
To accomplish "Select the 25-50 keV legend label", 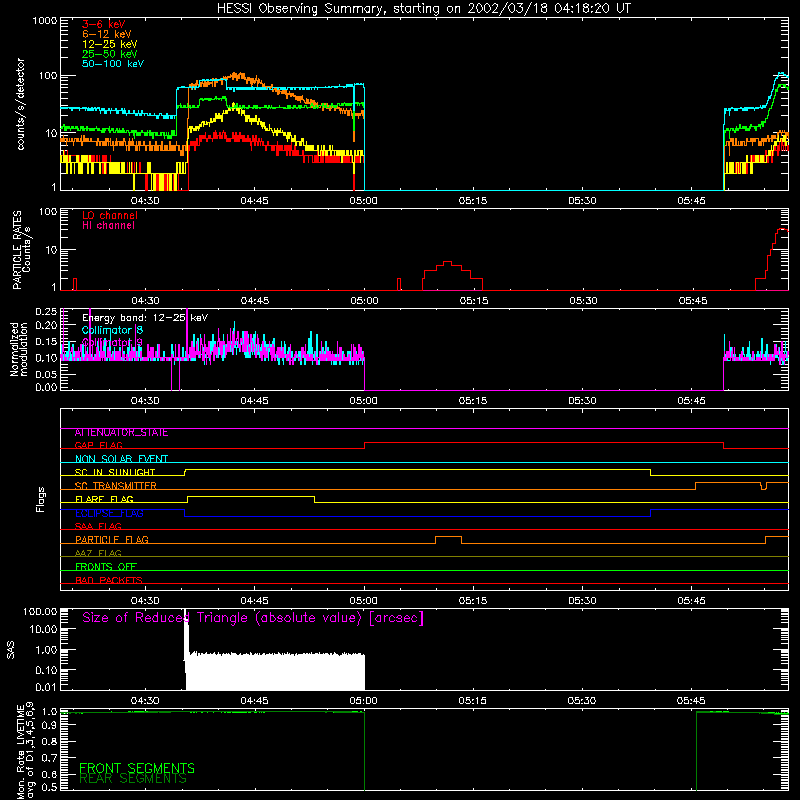I will (110, 54).
